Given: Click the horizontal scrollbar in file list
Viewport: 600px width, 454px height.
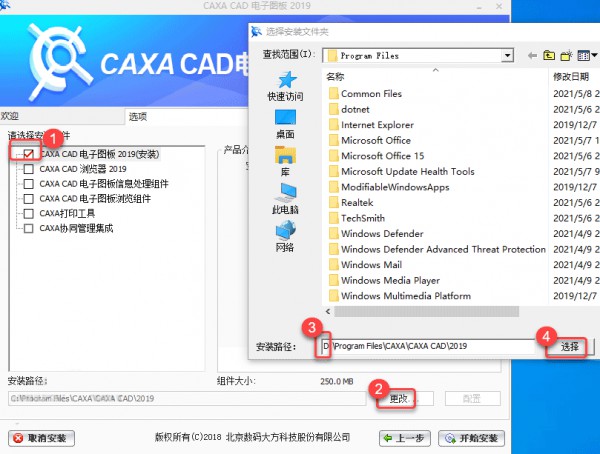Looking at the screenshot, I should (426, 312).
